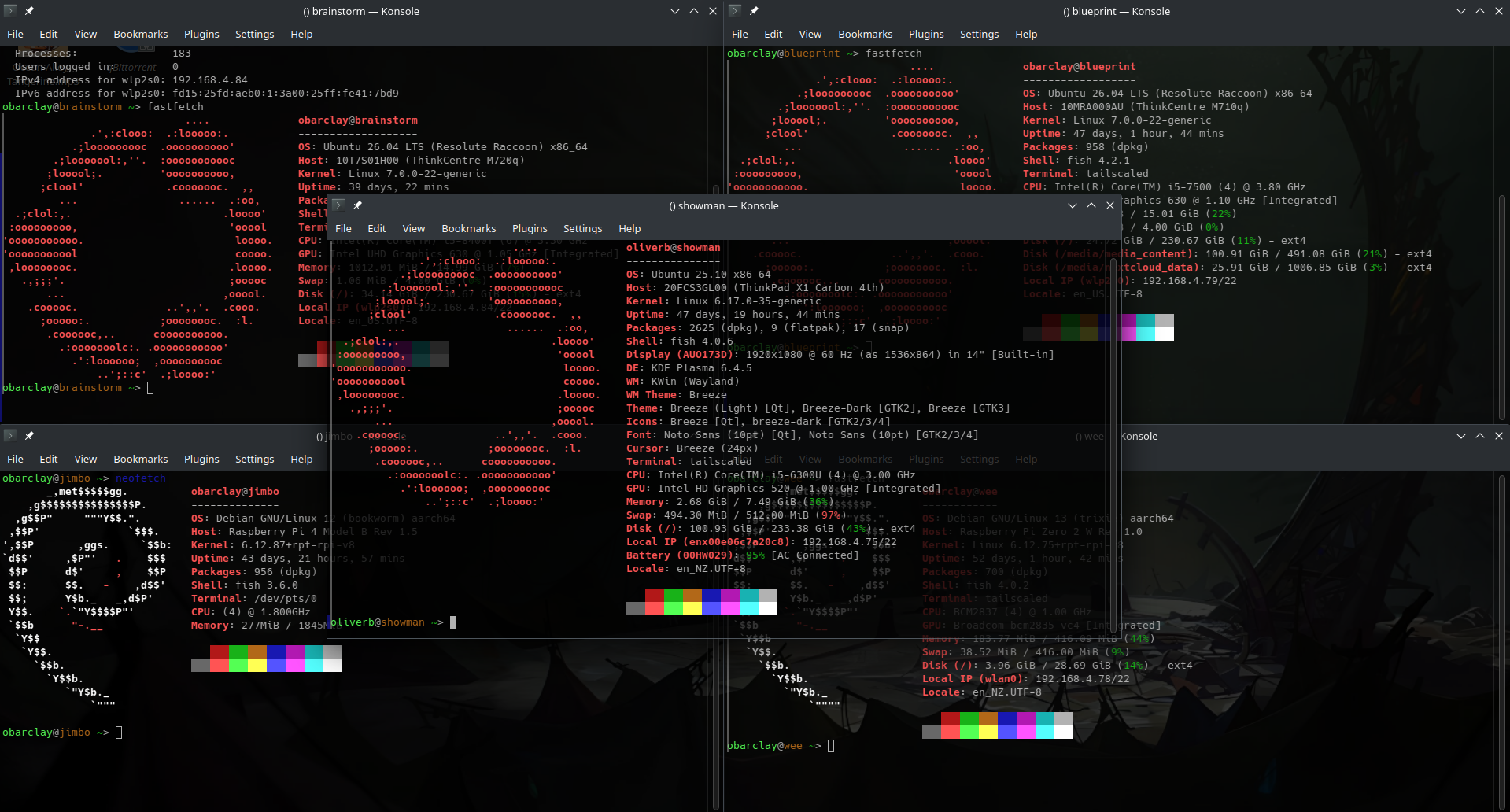Image resolution: width=1510 pixels, height=812 pixels.
Task: Close the showman Konsole window
Action: tap(1110, 205)
